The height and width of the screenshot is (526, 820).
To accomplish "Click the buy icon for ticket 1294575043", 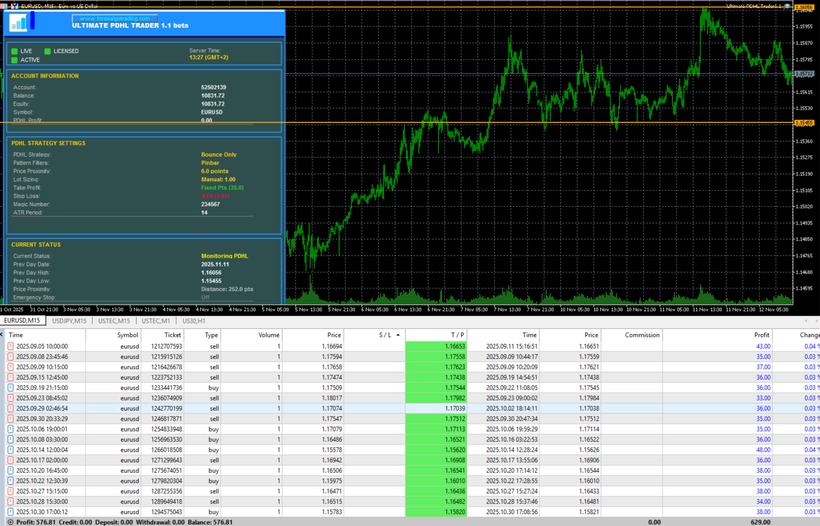I will tap(10, 512).
